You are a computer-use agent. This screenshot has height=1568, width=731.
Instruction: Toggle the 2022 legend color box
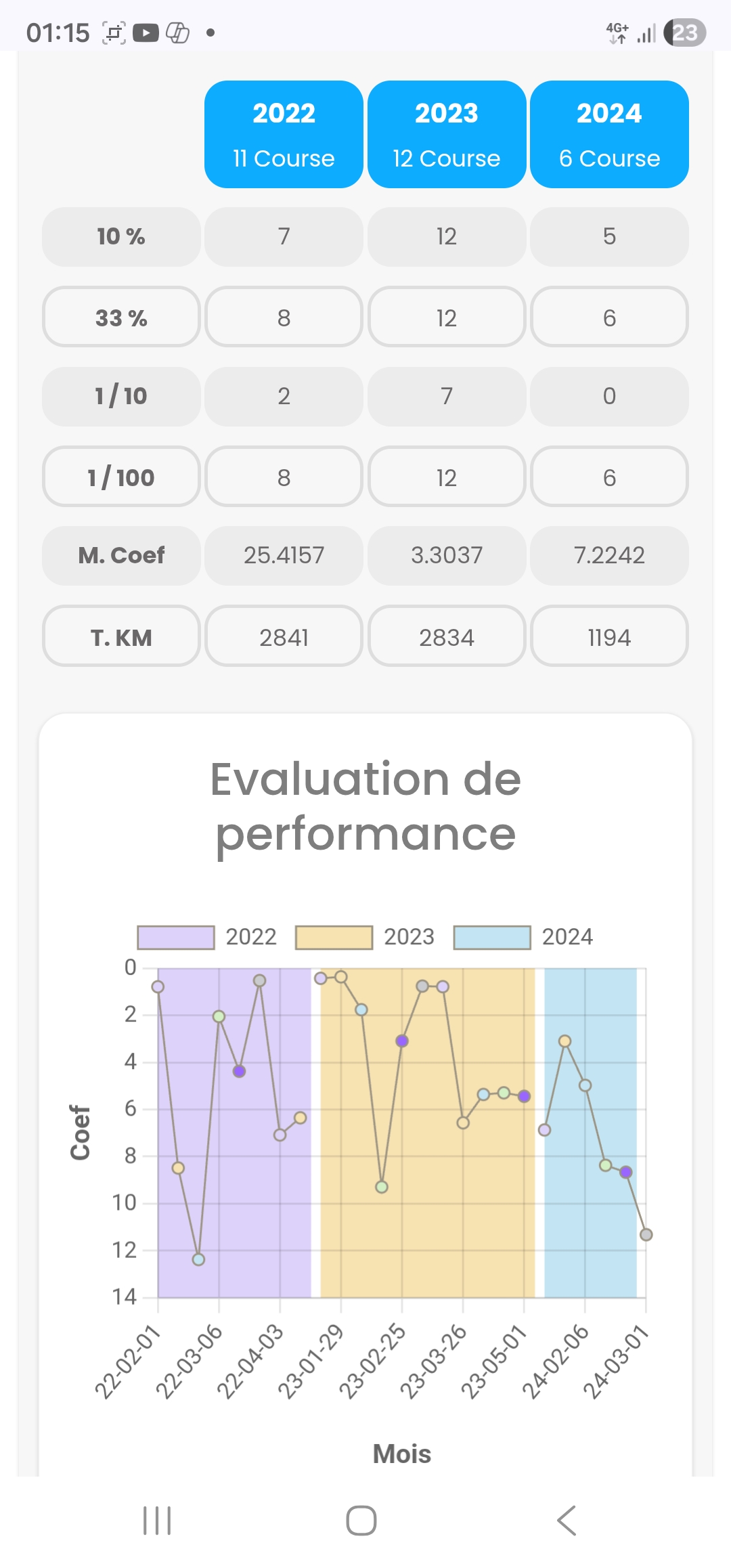(x=176, y=937)
